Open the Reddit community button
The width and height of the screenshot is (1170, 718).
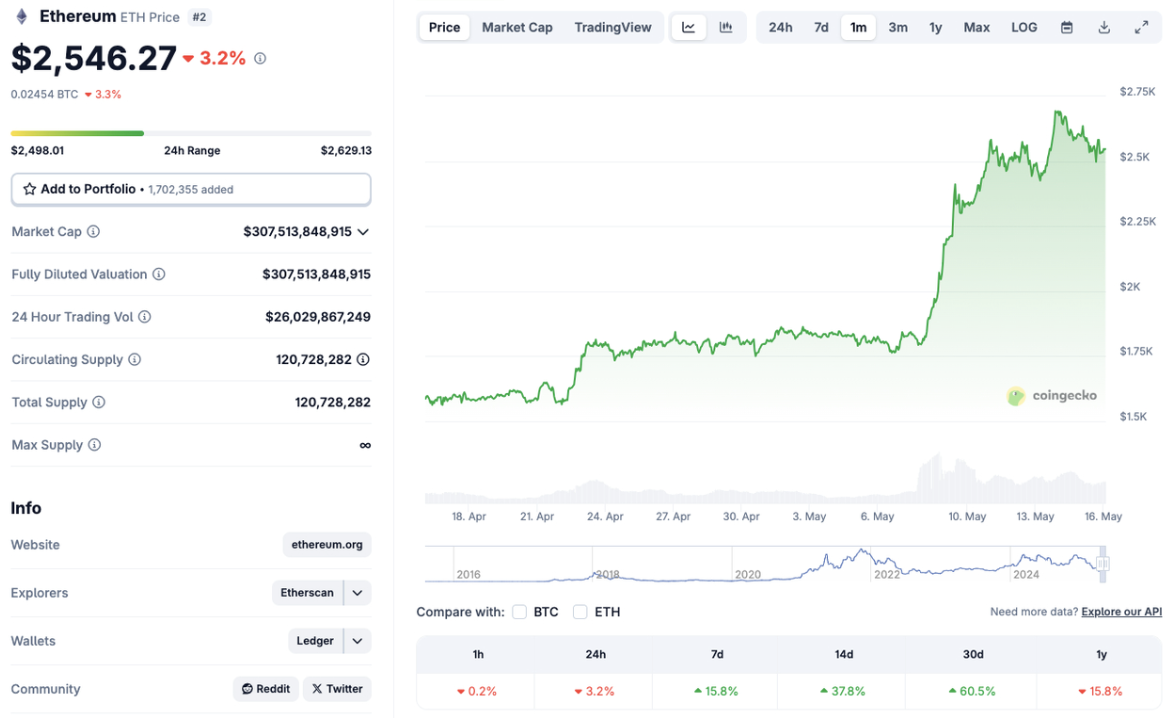(264, 689)
